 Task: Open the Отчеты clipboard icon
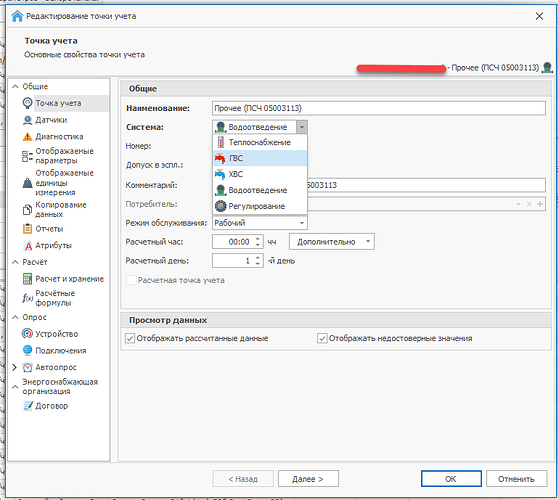tap(27, 228)
